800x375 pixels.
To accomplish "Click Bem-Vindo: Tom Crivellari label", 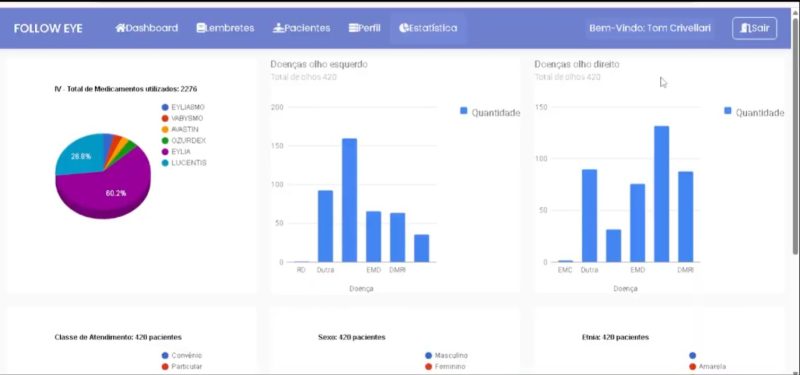I will (x=650, y=28).
